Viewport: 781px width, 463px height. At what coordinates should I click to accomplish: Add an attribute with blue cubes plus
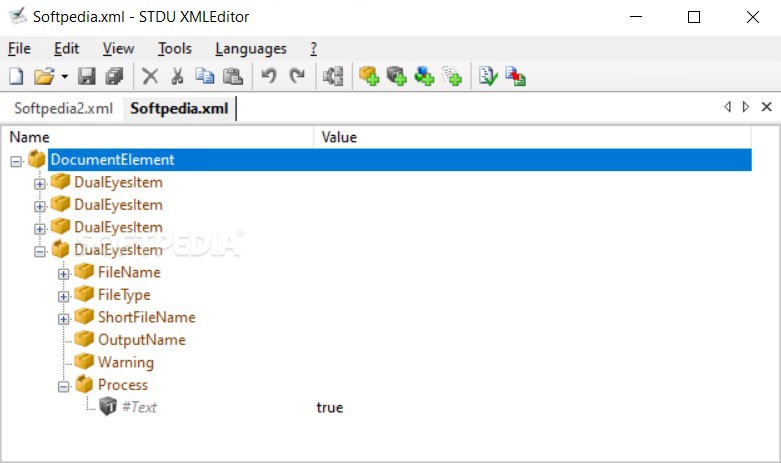(424, 76)
